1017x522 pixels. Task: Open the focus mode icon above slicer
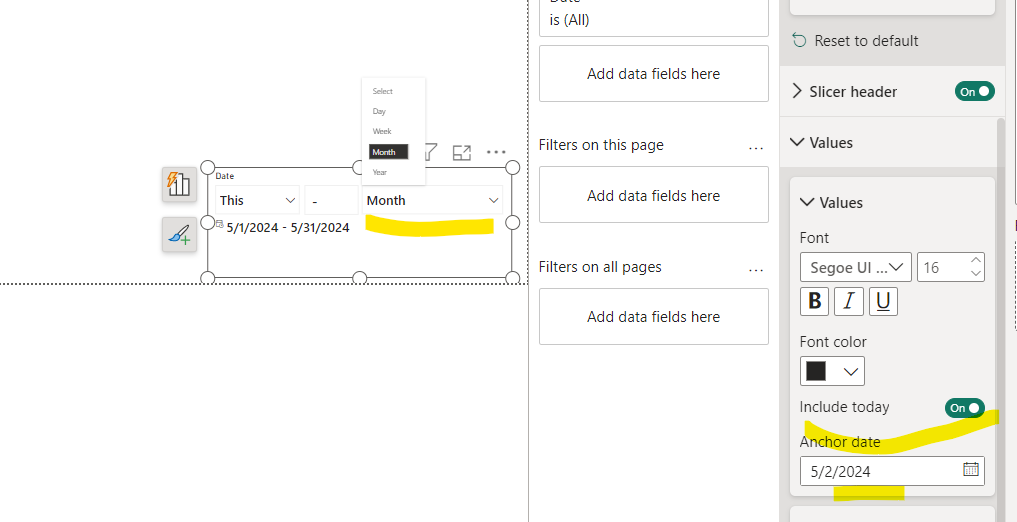[x=462, y=153]
